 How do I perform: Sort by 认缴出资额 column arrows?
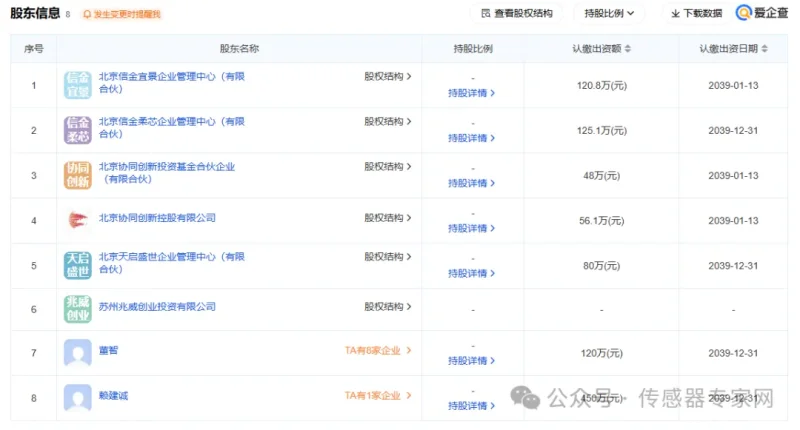click(x=628, y=48)
